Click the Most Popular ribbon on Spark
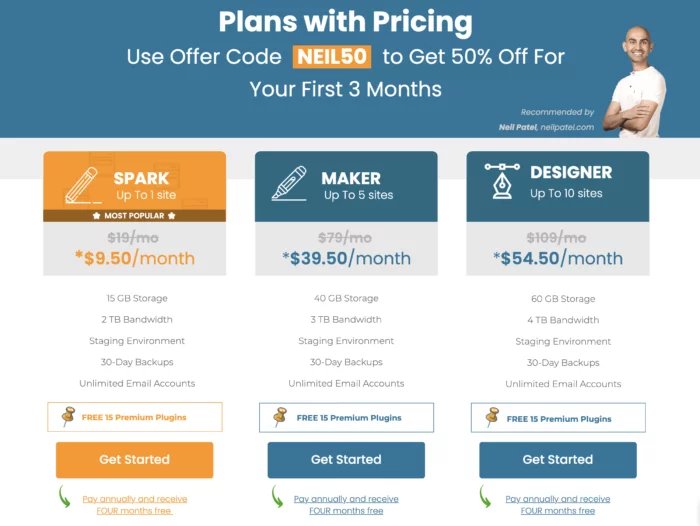Image resolution: width=700 pixels, height=526 pixels. point(134,216)
